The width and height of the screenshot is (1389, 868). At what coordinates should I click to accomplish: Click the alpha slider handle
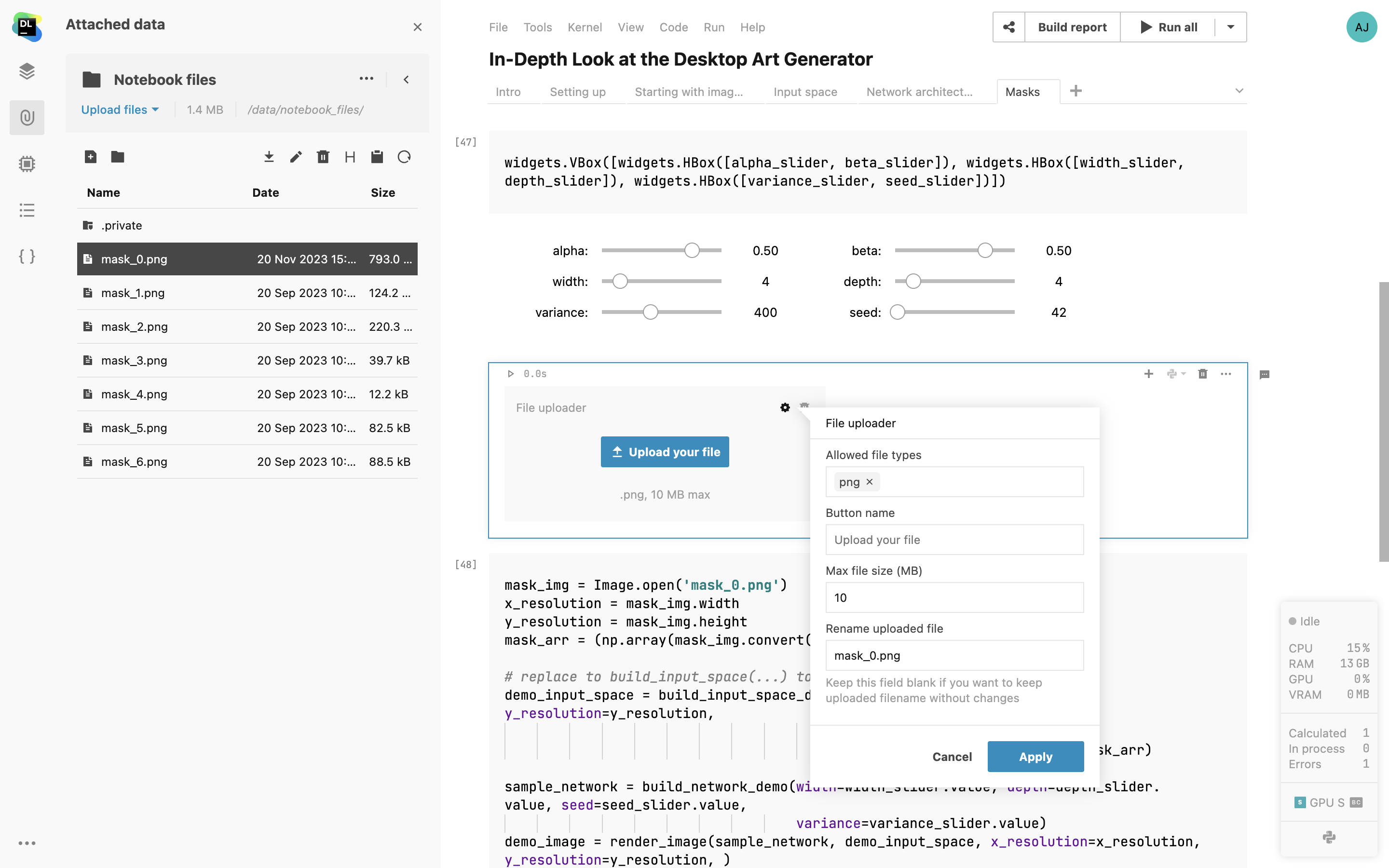(692, 251)
